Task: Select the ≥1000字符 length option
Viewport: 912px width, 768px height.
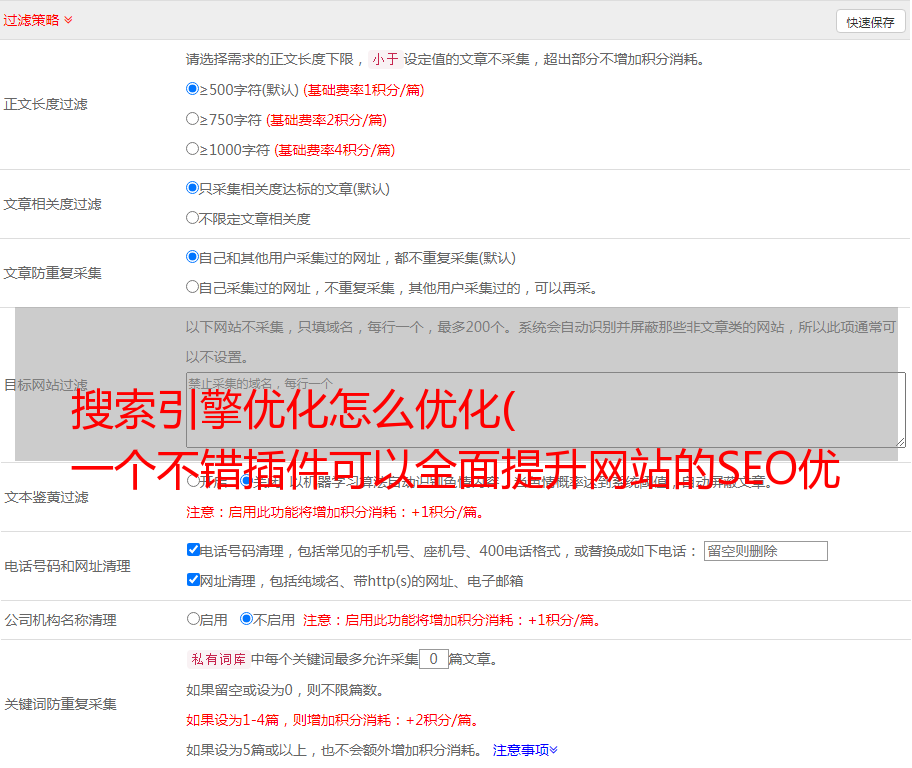Action: 192,149
